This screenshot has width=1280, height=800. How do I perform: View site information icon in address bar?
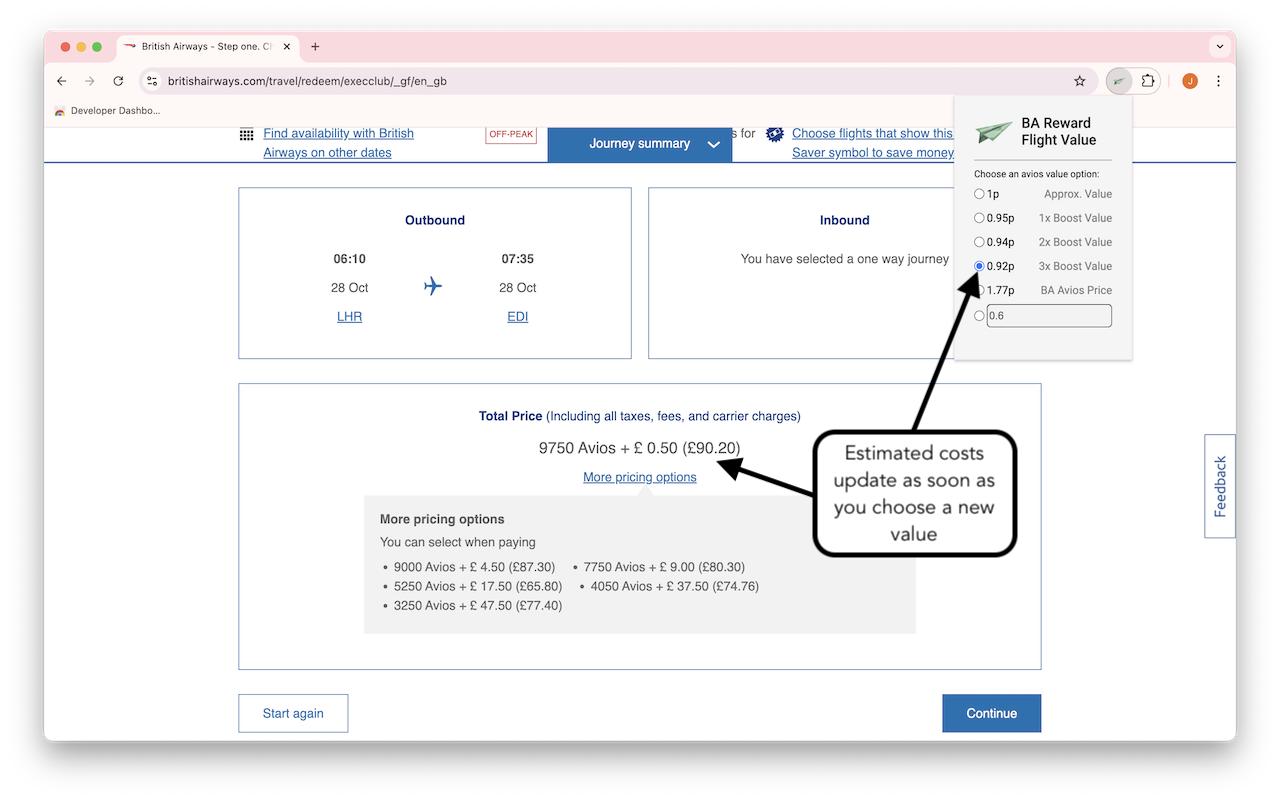pyautogui.click(x=152, y=81)
